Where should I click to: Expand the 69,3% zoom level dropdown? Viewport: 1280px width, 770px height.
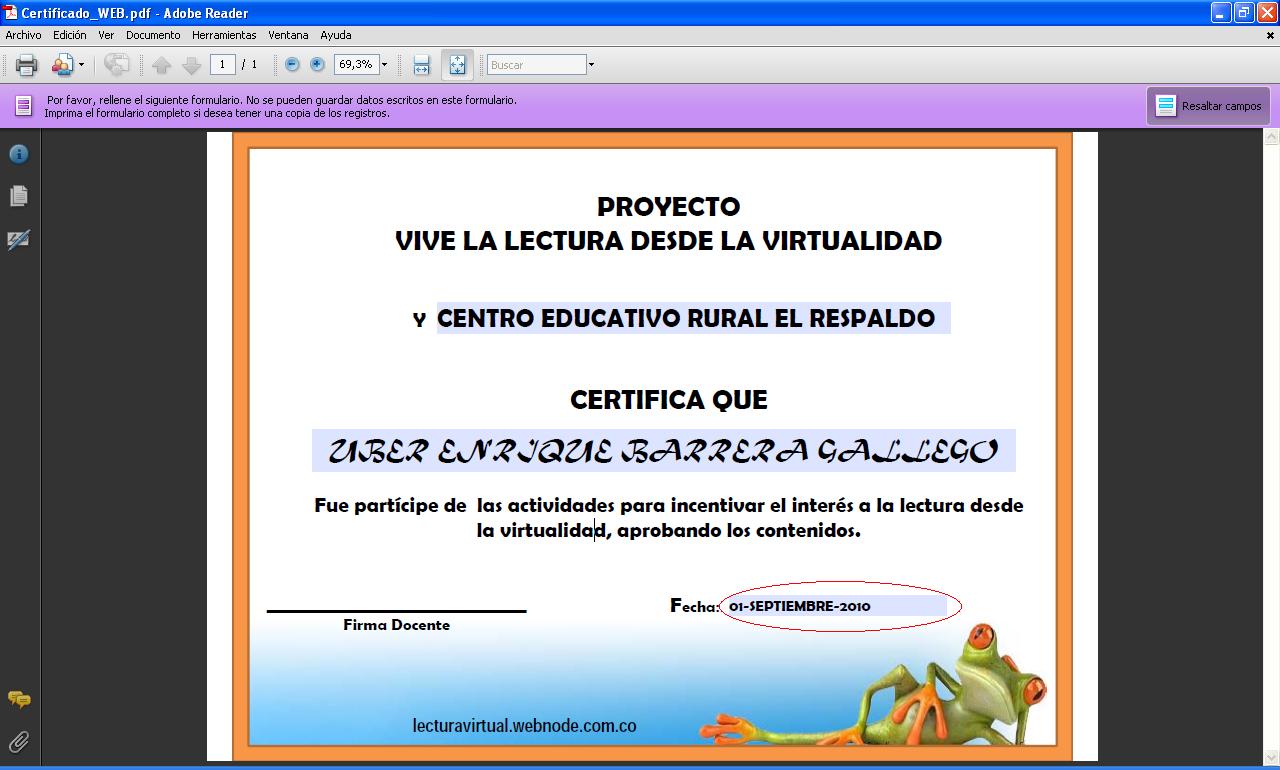coord(384,65)
